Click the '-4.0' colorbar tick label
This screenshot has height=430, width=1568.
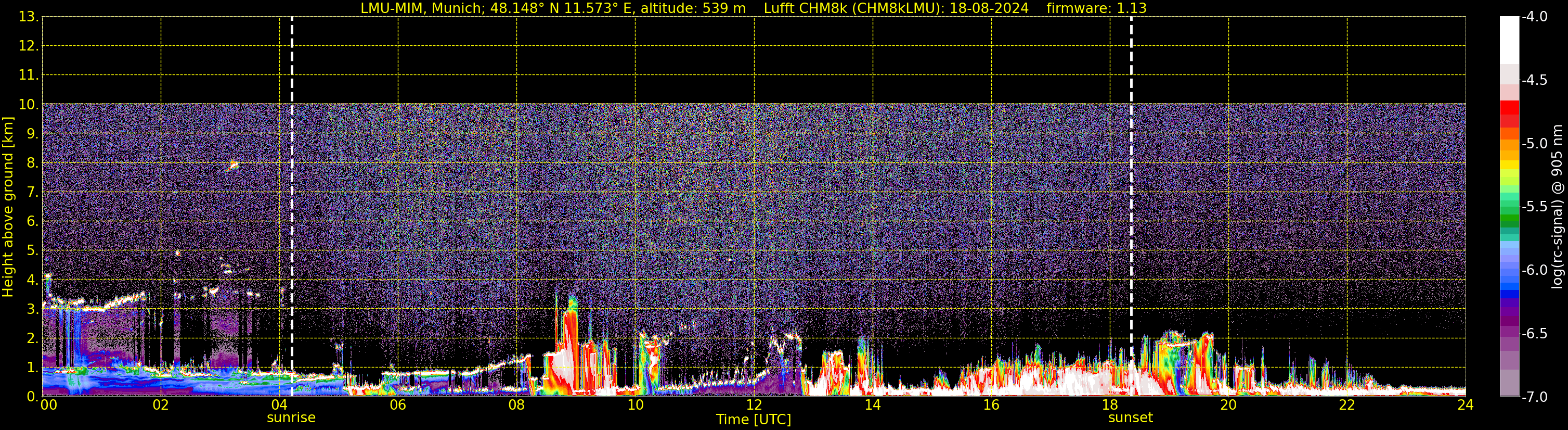point(1534,17)
